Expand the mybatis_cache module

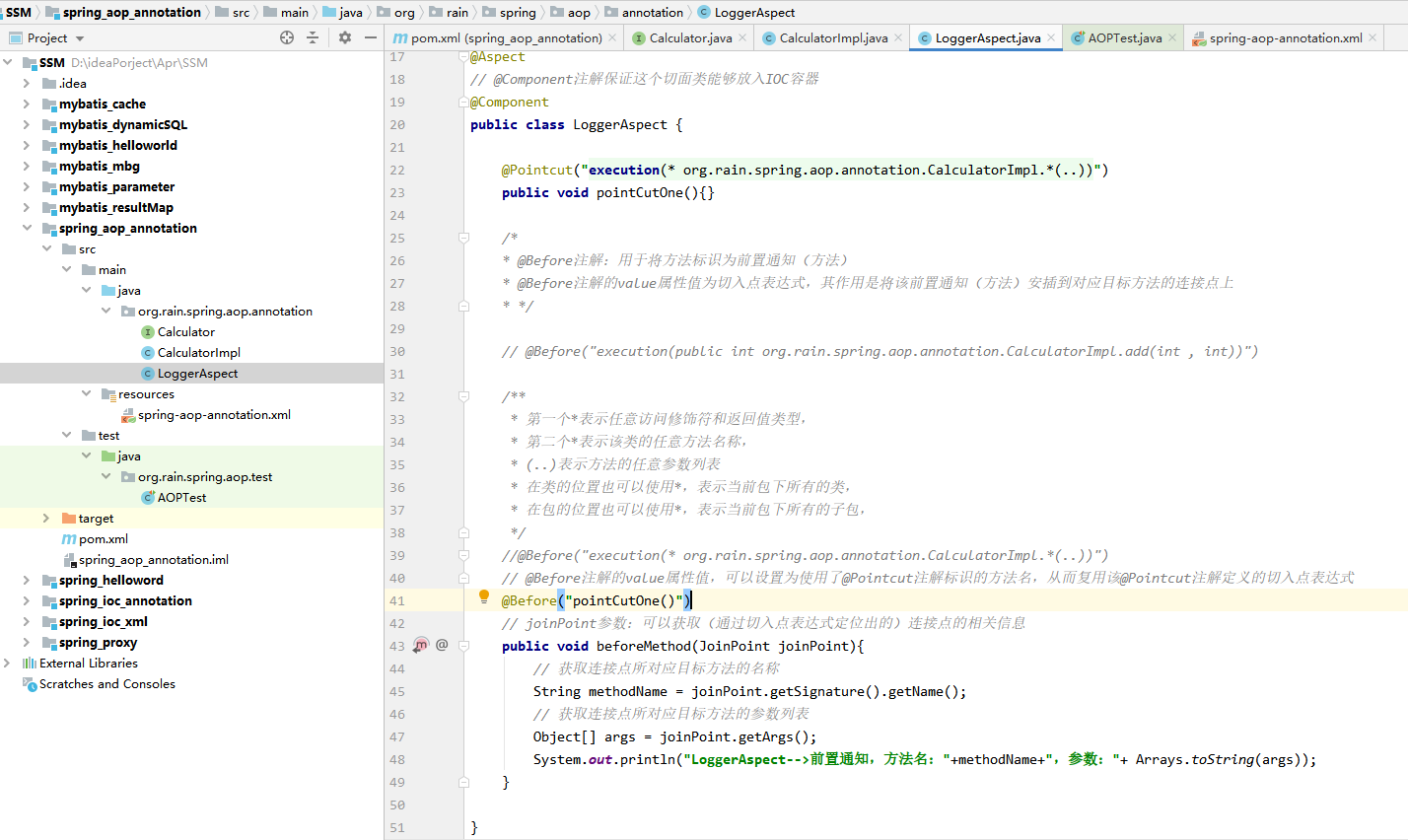[27, 104]
